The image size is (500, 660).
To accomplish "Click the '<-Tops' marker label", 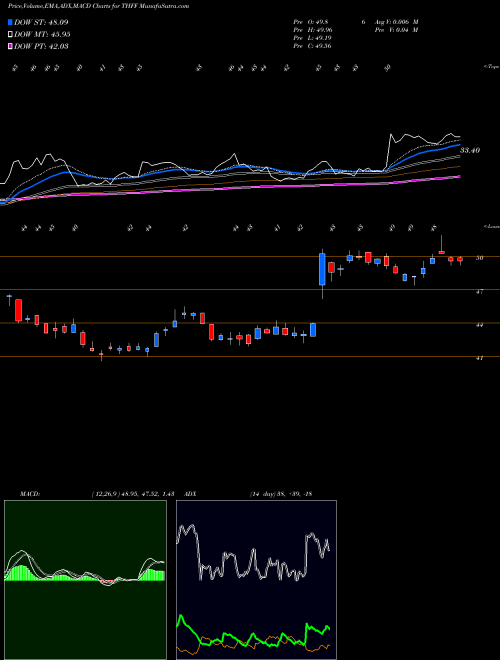I will 492,67.
